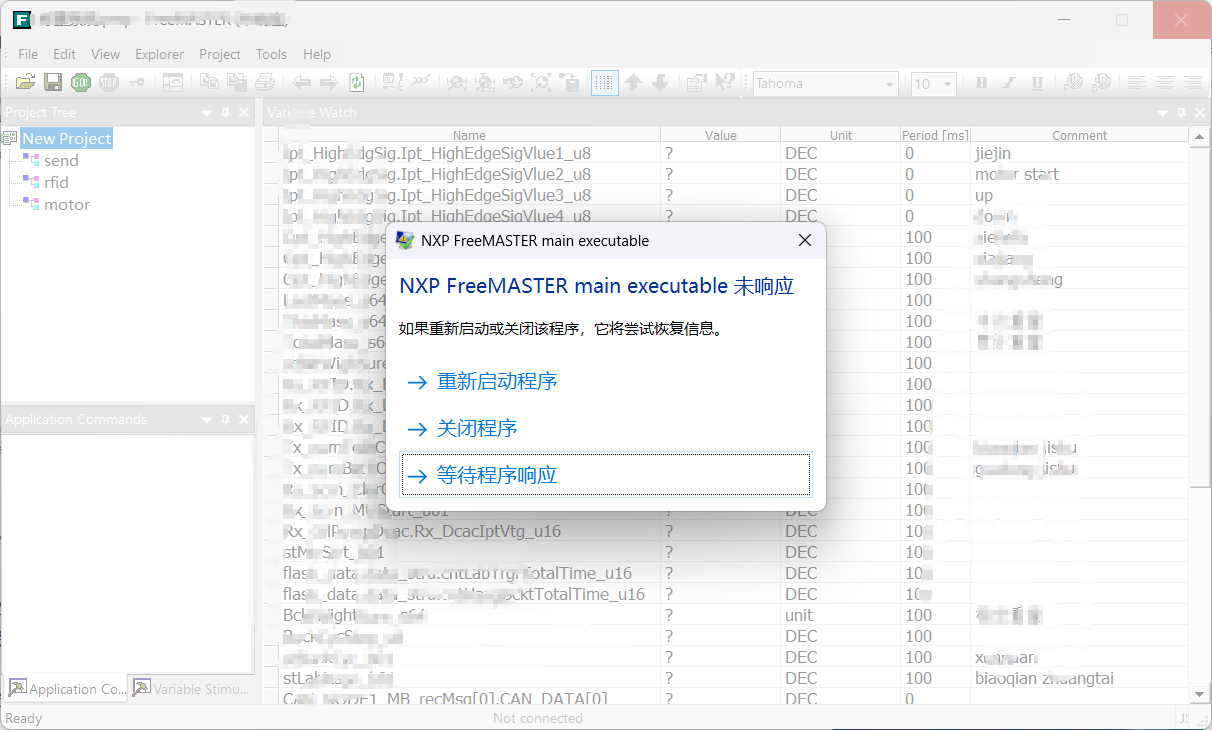The image size is (1212, 730).
Task: Move the variable down with the down arrow icon
Action: point(659,83)
